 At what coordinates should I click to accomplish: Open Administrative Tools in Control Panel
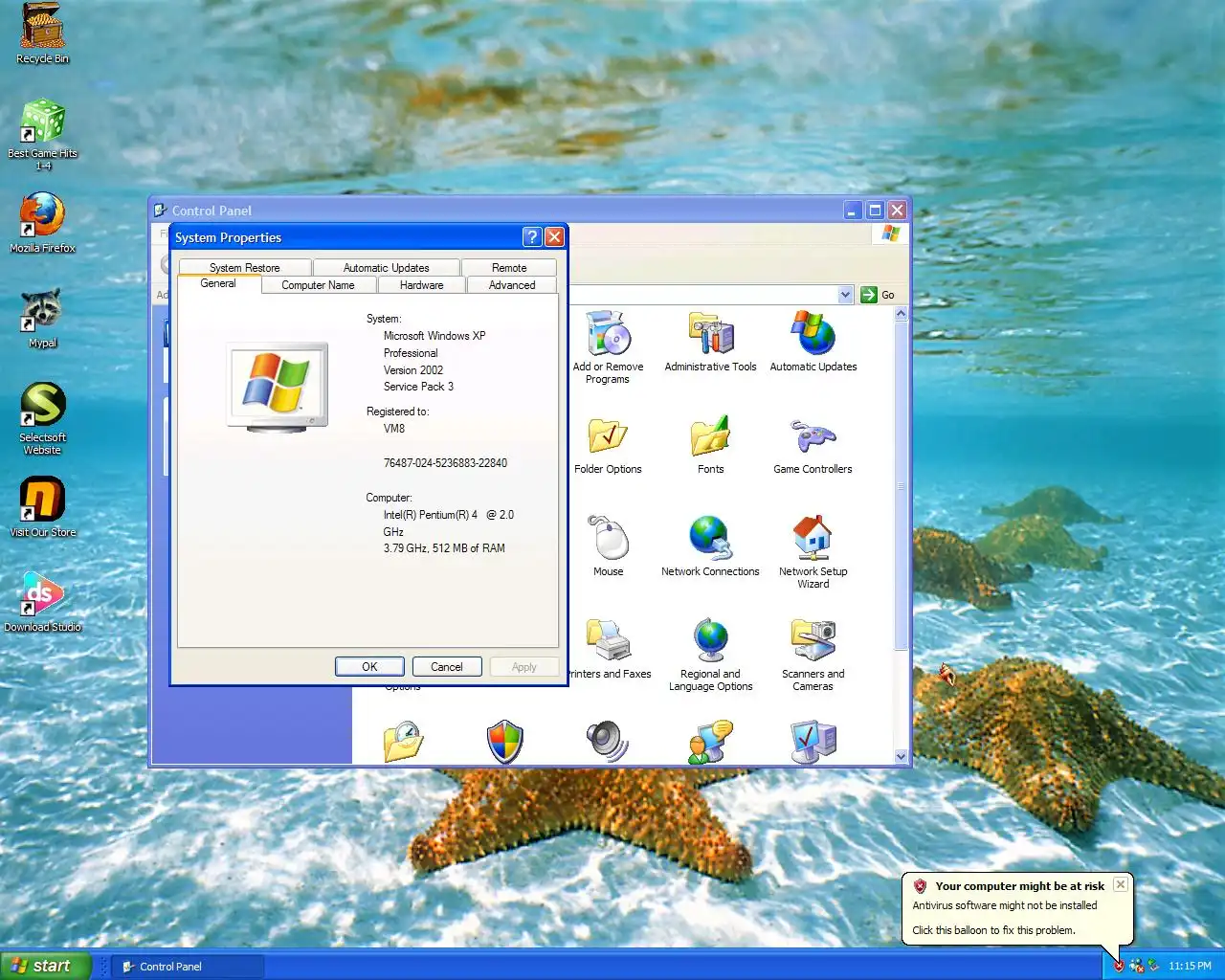(710, 342)
